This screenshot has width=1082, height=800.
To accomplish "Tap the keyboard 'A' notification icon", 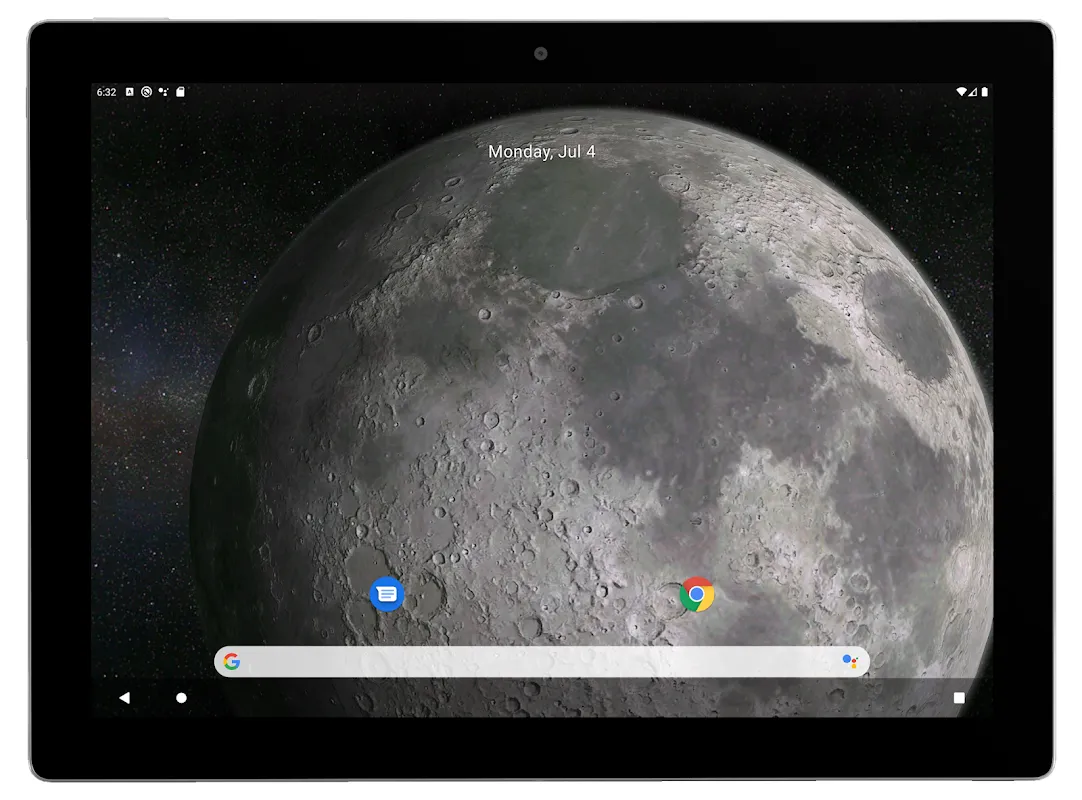I will click(130, 92).
